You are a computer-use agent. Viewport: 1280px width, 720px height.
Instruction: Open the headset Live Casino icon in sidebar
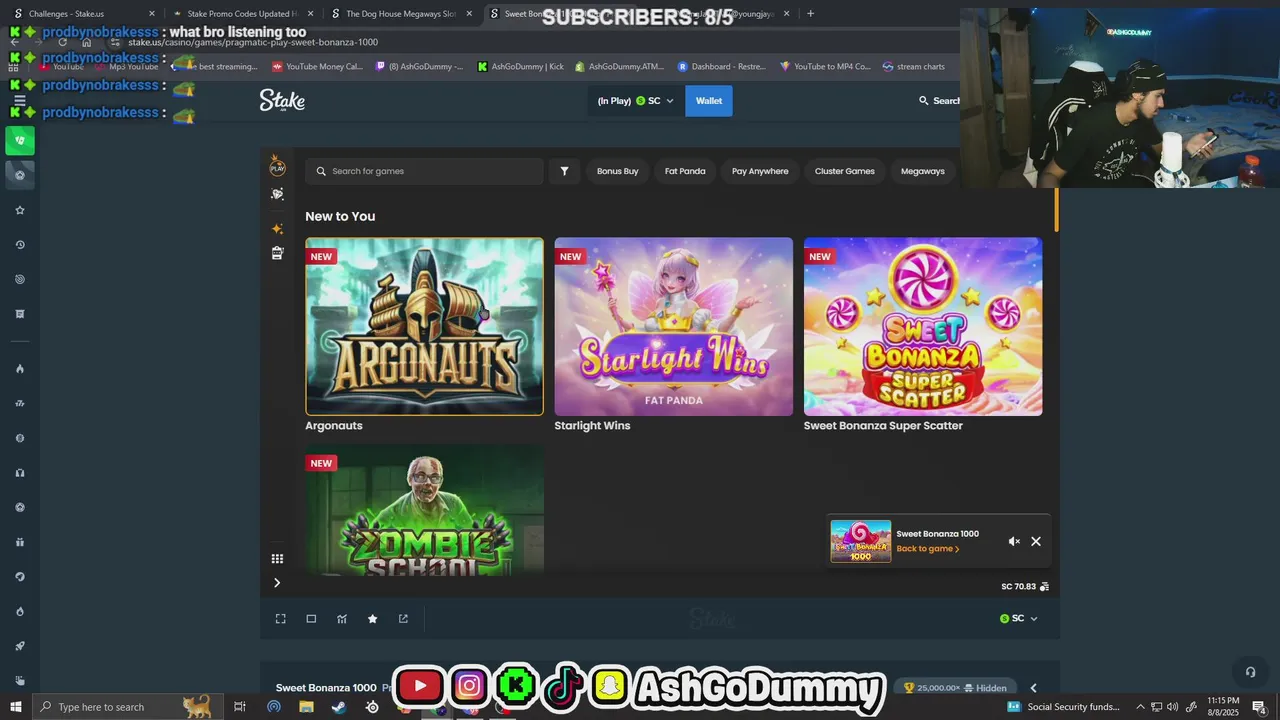point(20,473)
